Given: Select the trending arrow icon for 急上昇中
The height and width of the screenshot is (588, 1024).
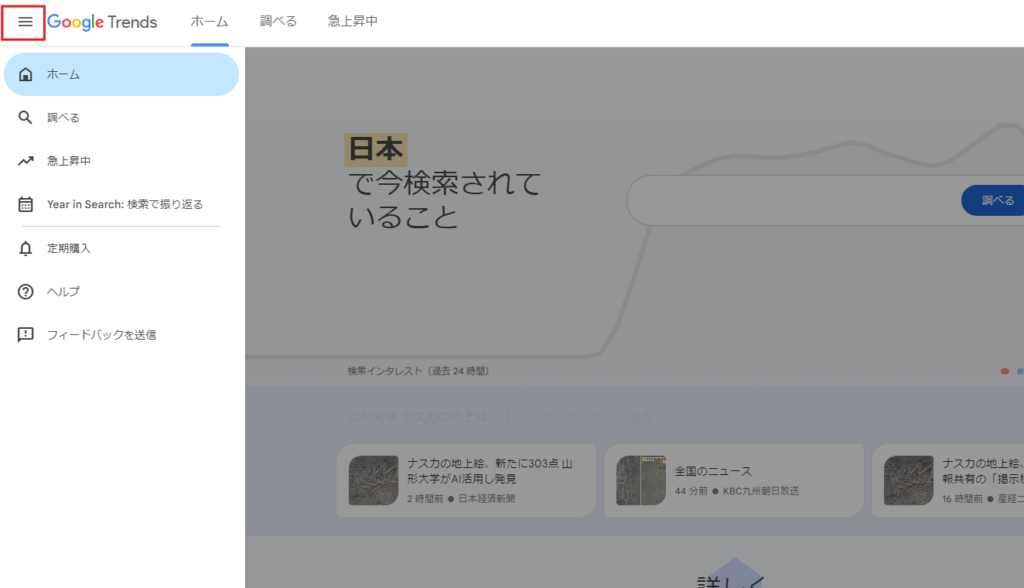Looking at the screenshot, I should pyautogui.click(x=24, y=160).
